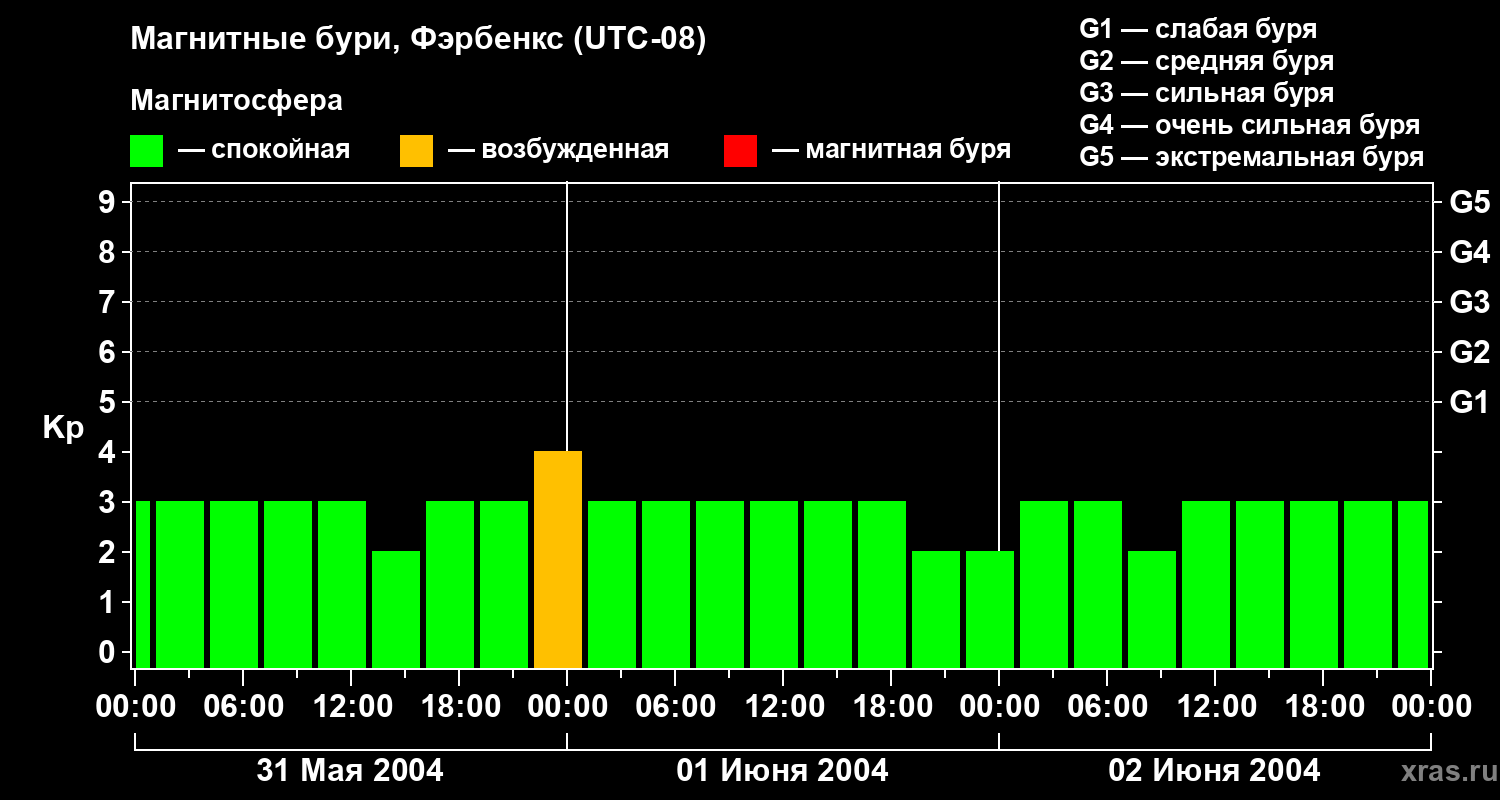Click the '— возбужденная' legend label
The height and width of the screenshot is (800, 1500).
tap(558, 151)
